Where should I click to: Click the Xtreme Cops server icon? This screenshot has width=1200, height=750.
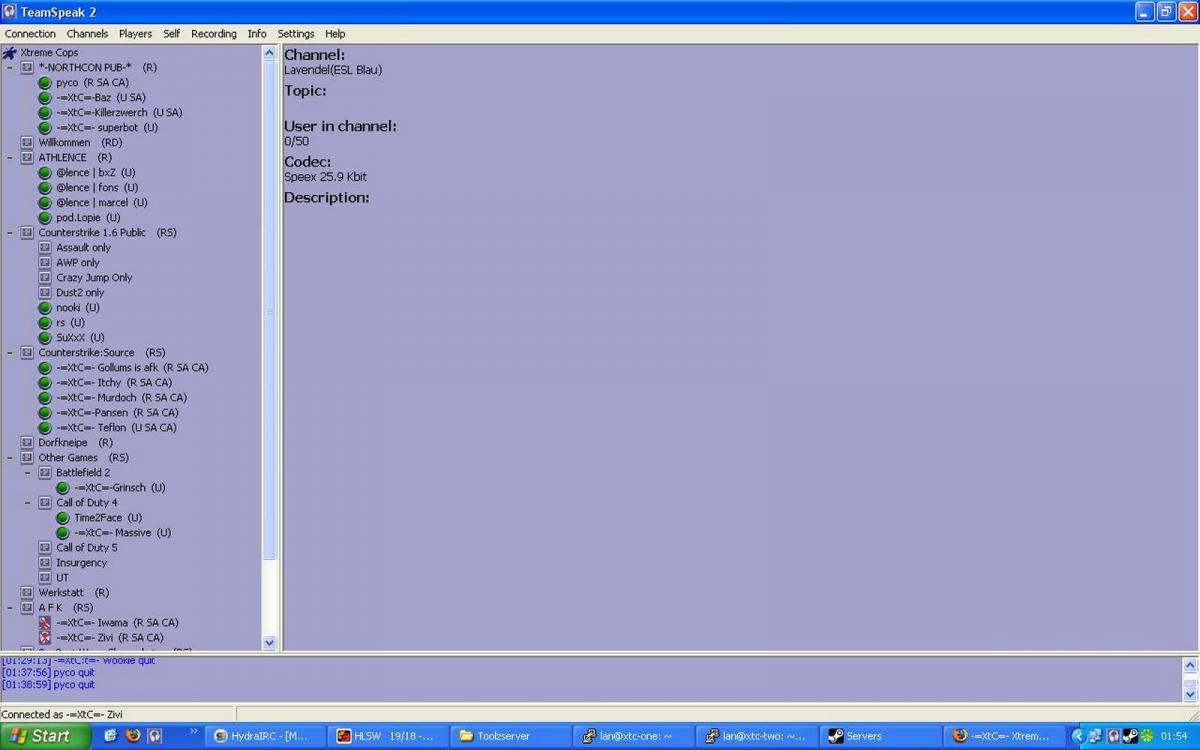[x=10, y=53]
